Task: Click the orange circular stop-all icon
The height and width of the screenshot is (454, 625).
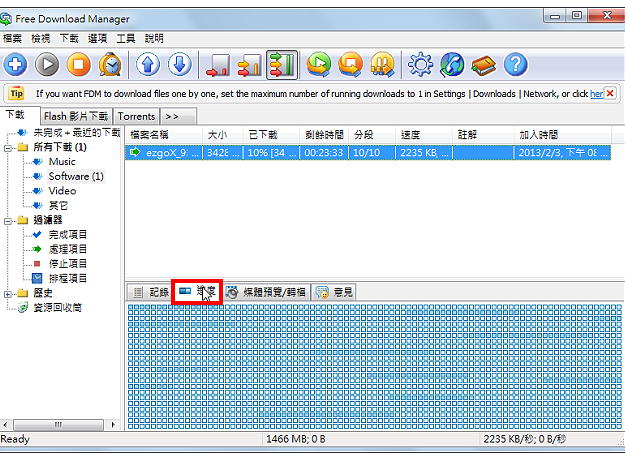Action: pos(351,64)
